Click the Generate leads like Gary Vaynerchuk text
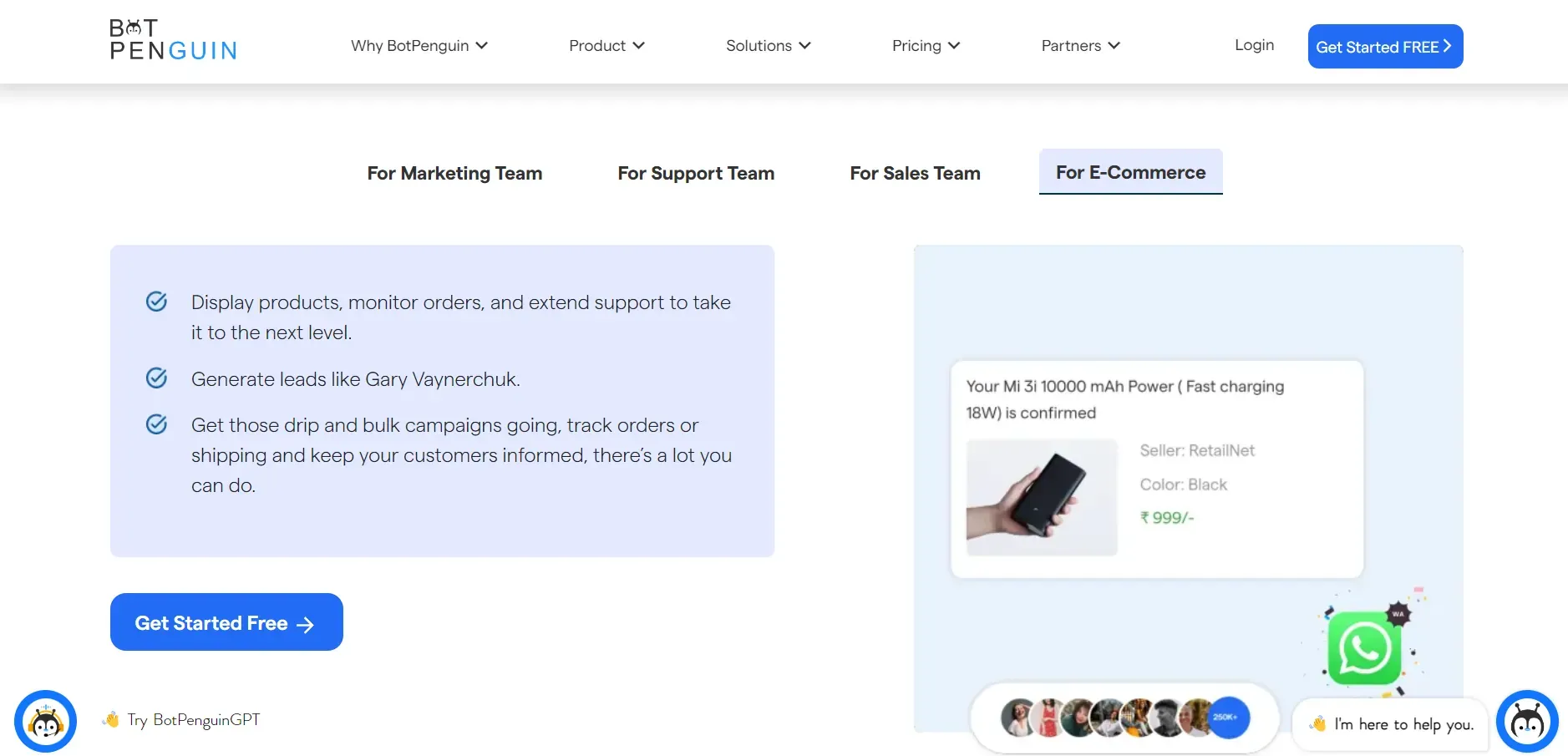The width and height of the screenshot is (1568, 756). [x=356, y=379]
